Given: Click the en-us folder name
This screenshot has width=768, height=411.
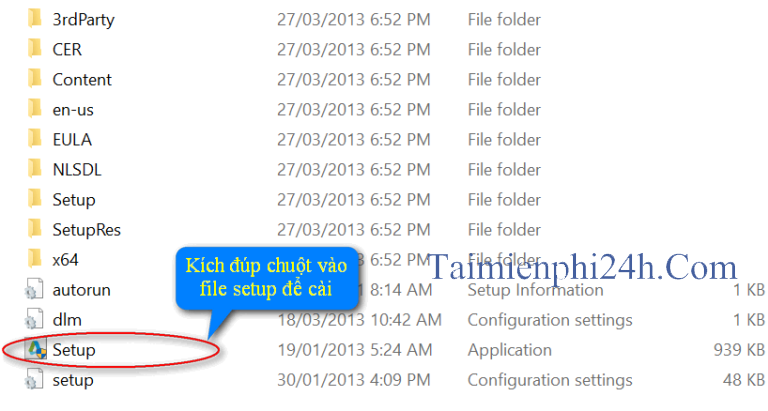Looking at the screenshot, I should click(x=73, y=110).
